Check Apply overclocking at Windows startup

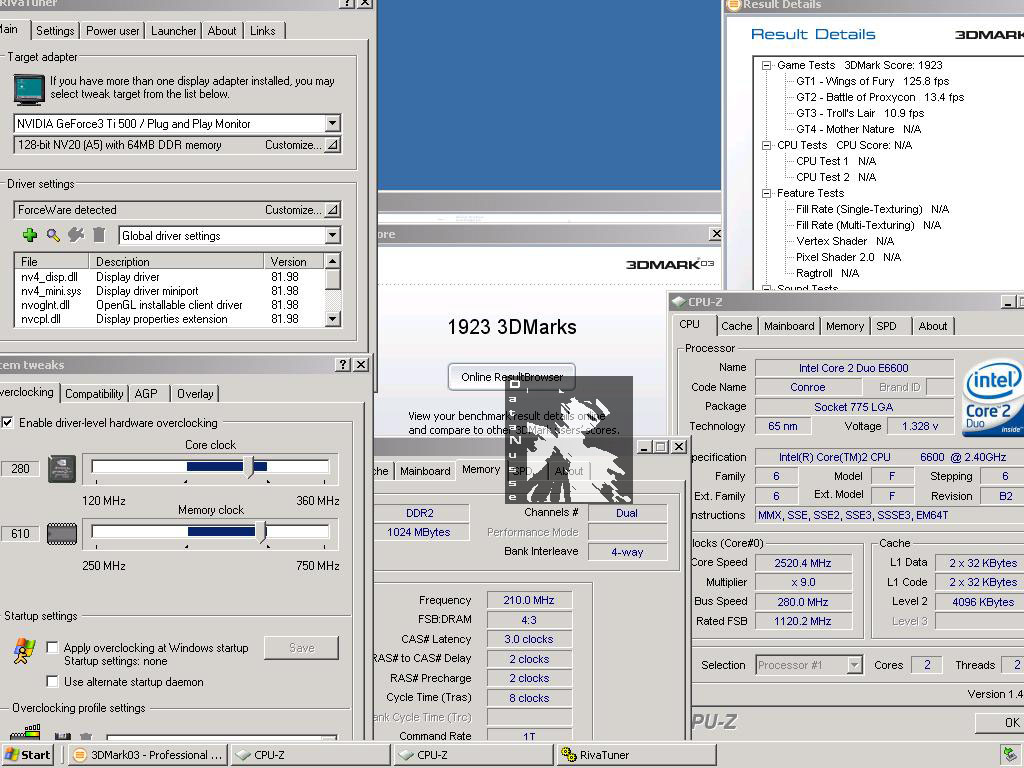(x=52, y=647)
